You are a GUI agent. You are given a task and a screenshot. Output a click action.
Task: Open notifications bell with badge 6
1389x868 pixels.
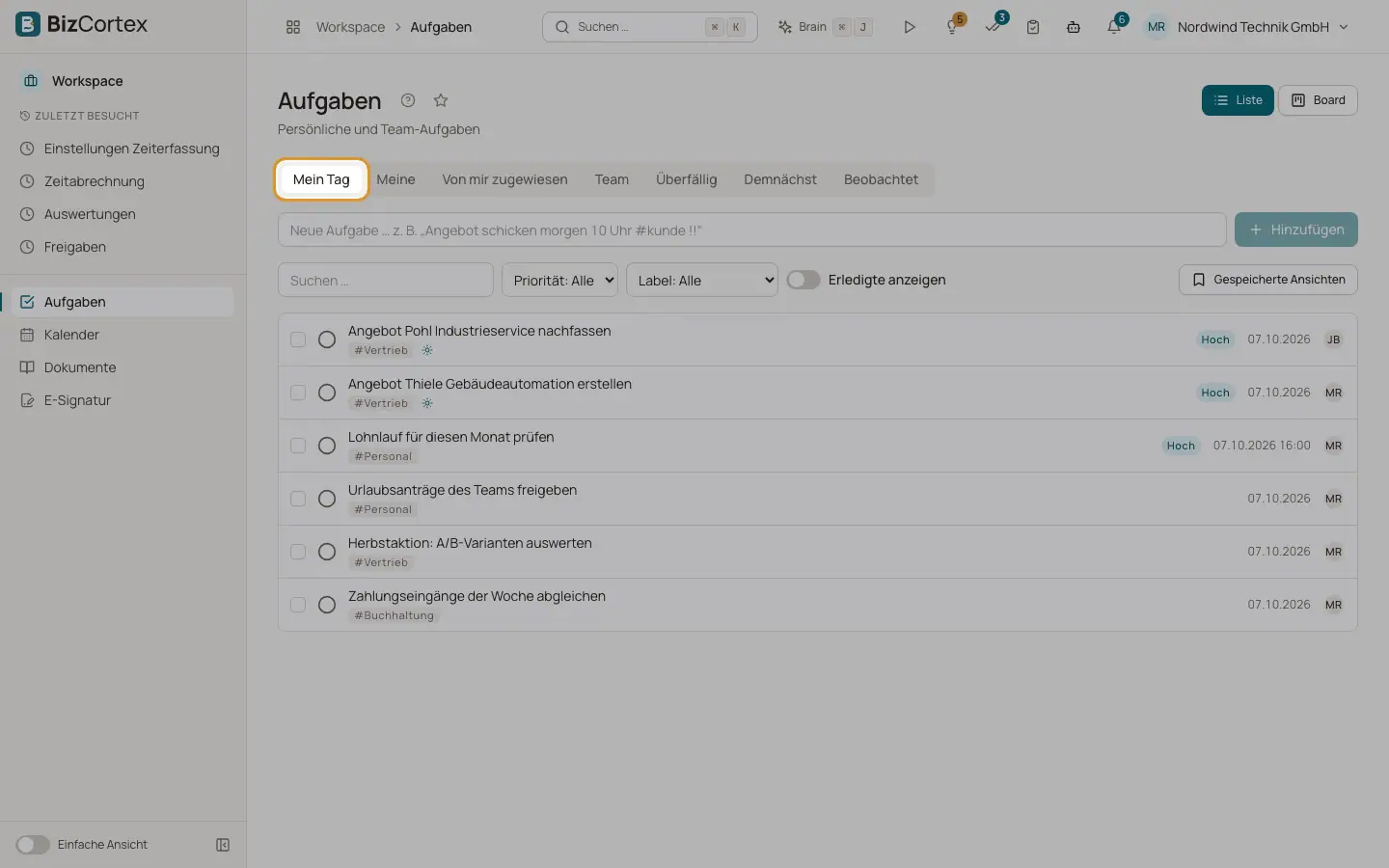pos(1114,27)
